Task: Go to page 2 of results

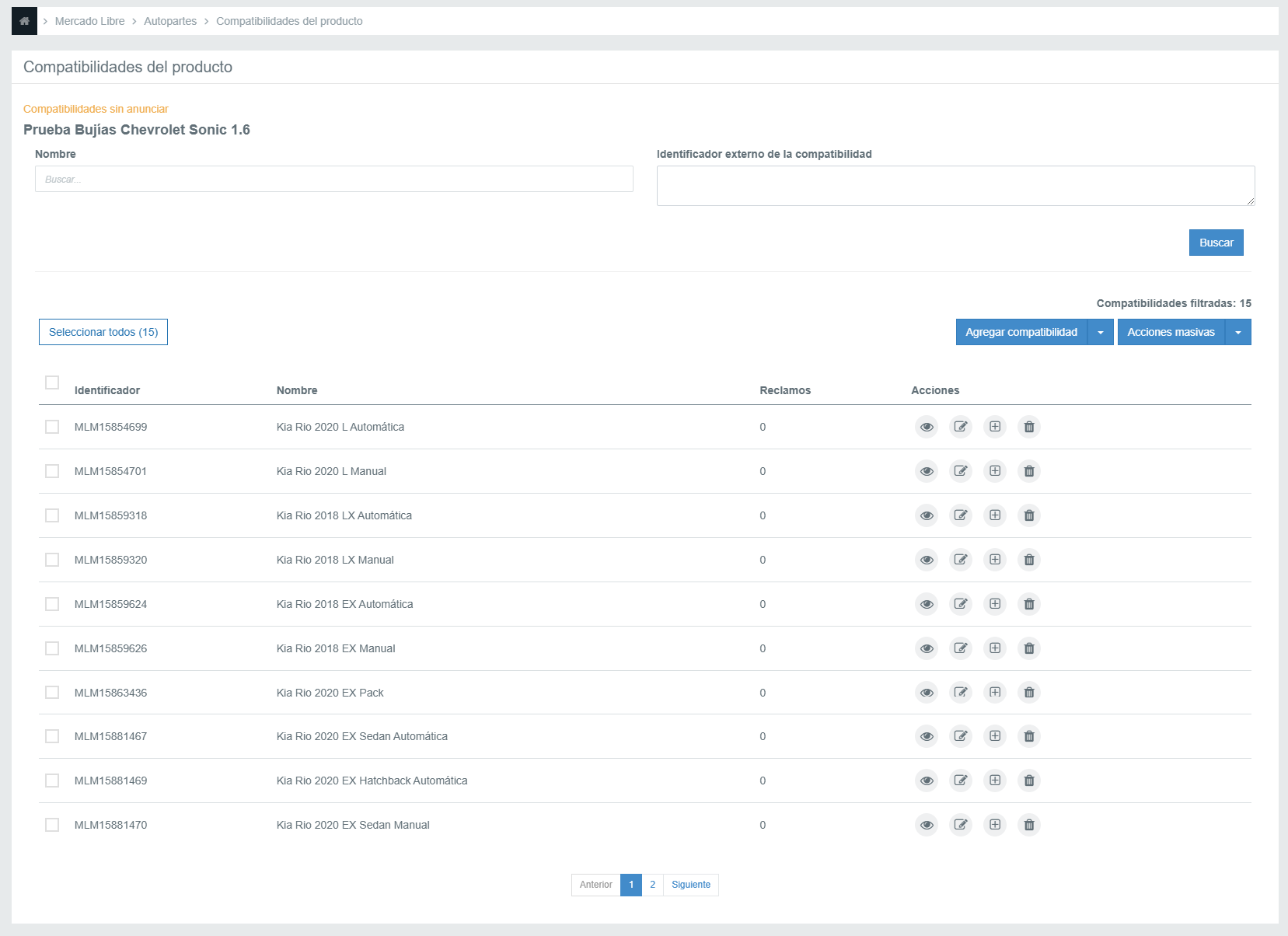Action: [x=653, y=885]
